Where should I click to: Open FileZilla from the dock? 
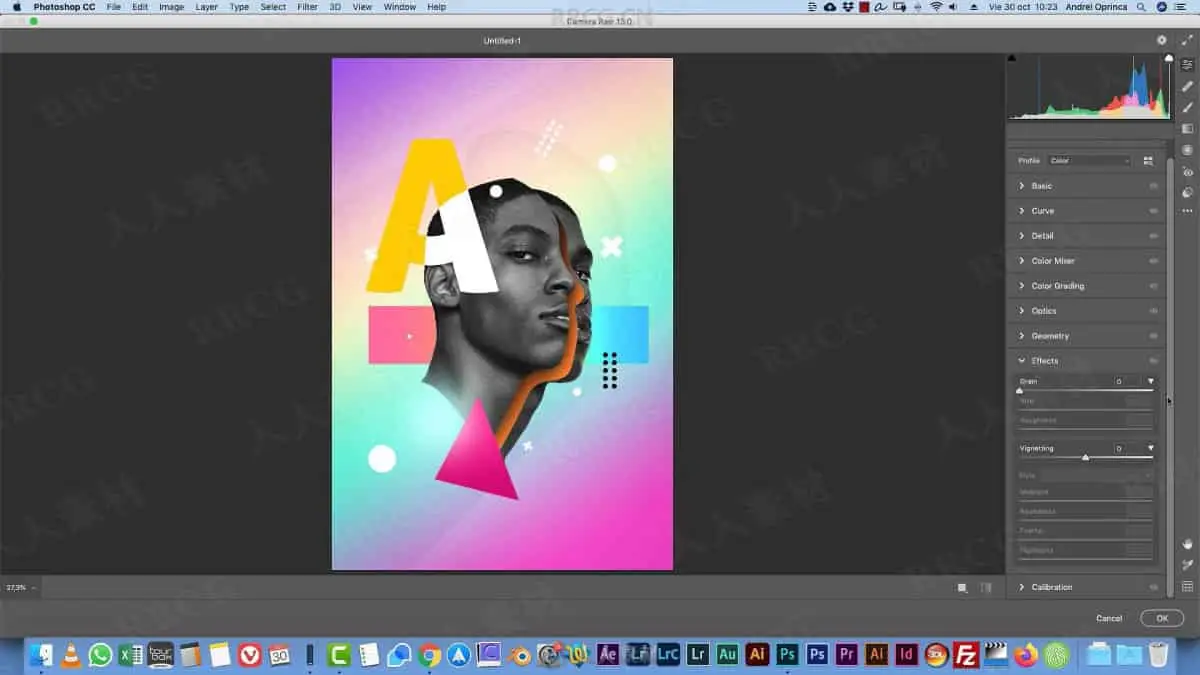click(x=966, y=655)
